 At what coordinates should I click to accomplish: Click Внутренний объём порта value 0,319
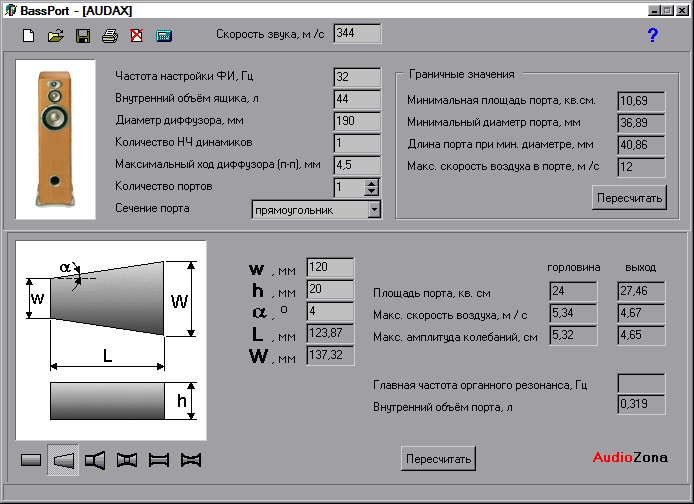tap(641, 404)
